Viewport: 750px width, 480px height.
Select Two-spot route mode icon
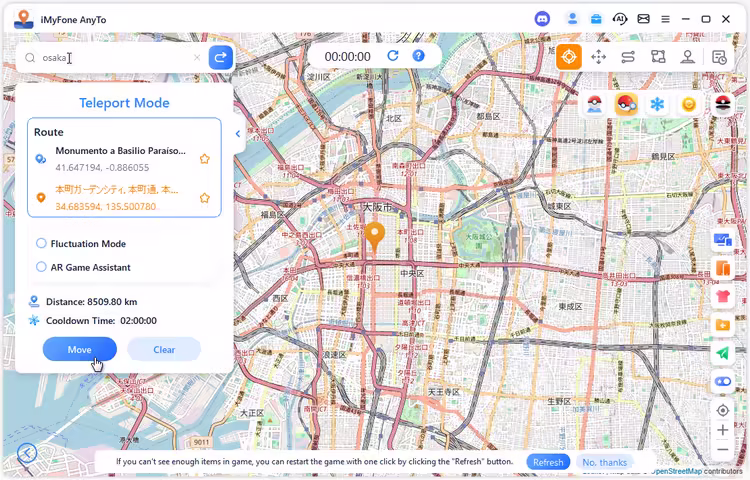point(628,57)
